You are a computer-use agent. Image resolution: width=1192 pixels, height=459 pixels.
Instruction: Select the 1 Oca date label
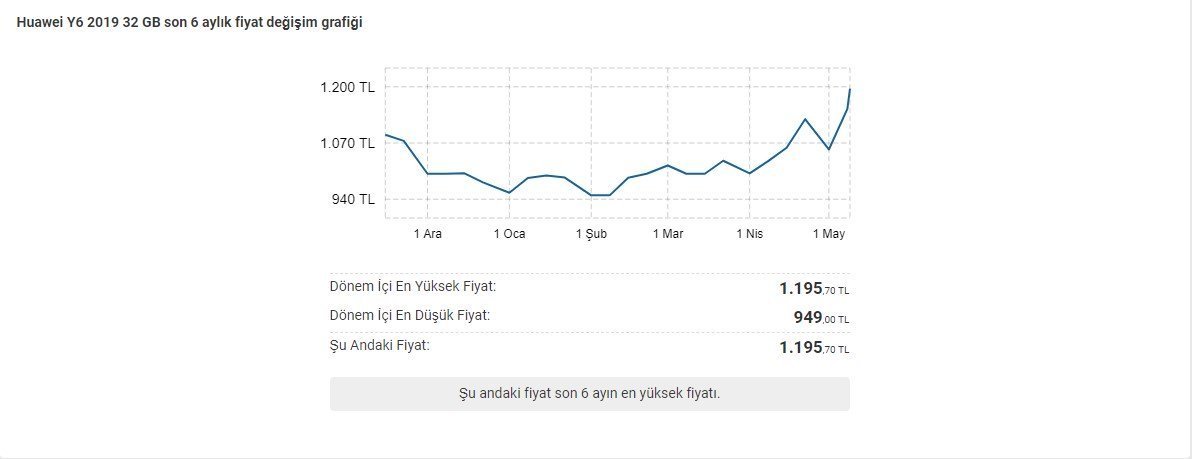click(x=509, y=234)
